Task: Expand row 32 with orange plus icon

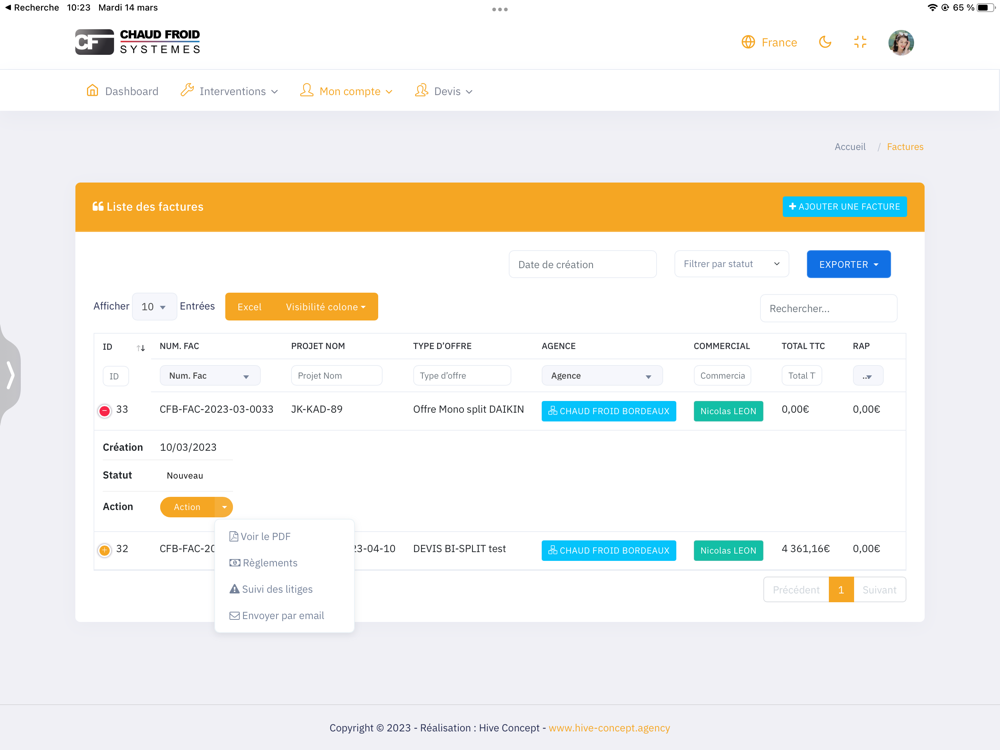Action: coord(105,550)
